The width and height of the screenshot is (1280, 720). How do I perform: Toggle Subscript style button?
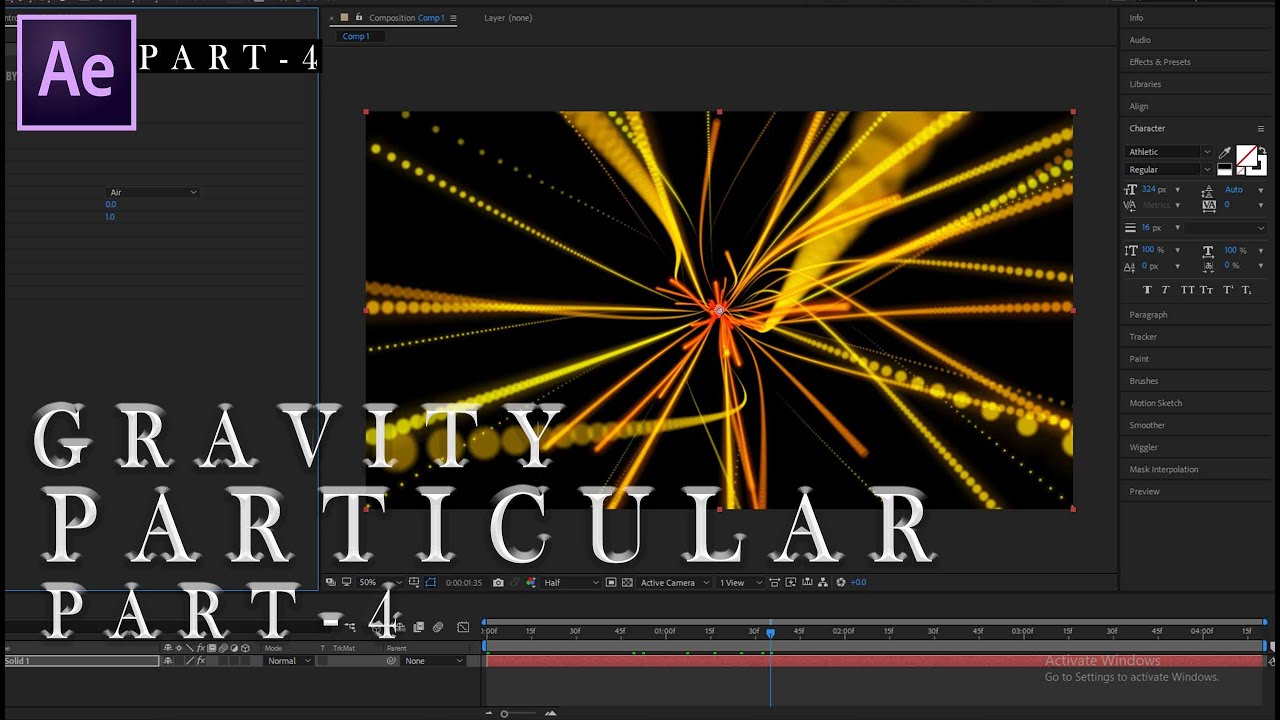click(x=1247, y=290)
